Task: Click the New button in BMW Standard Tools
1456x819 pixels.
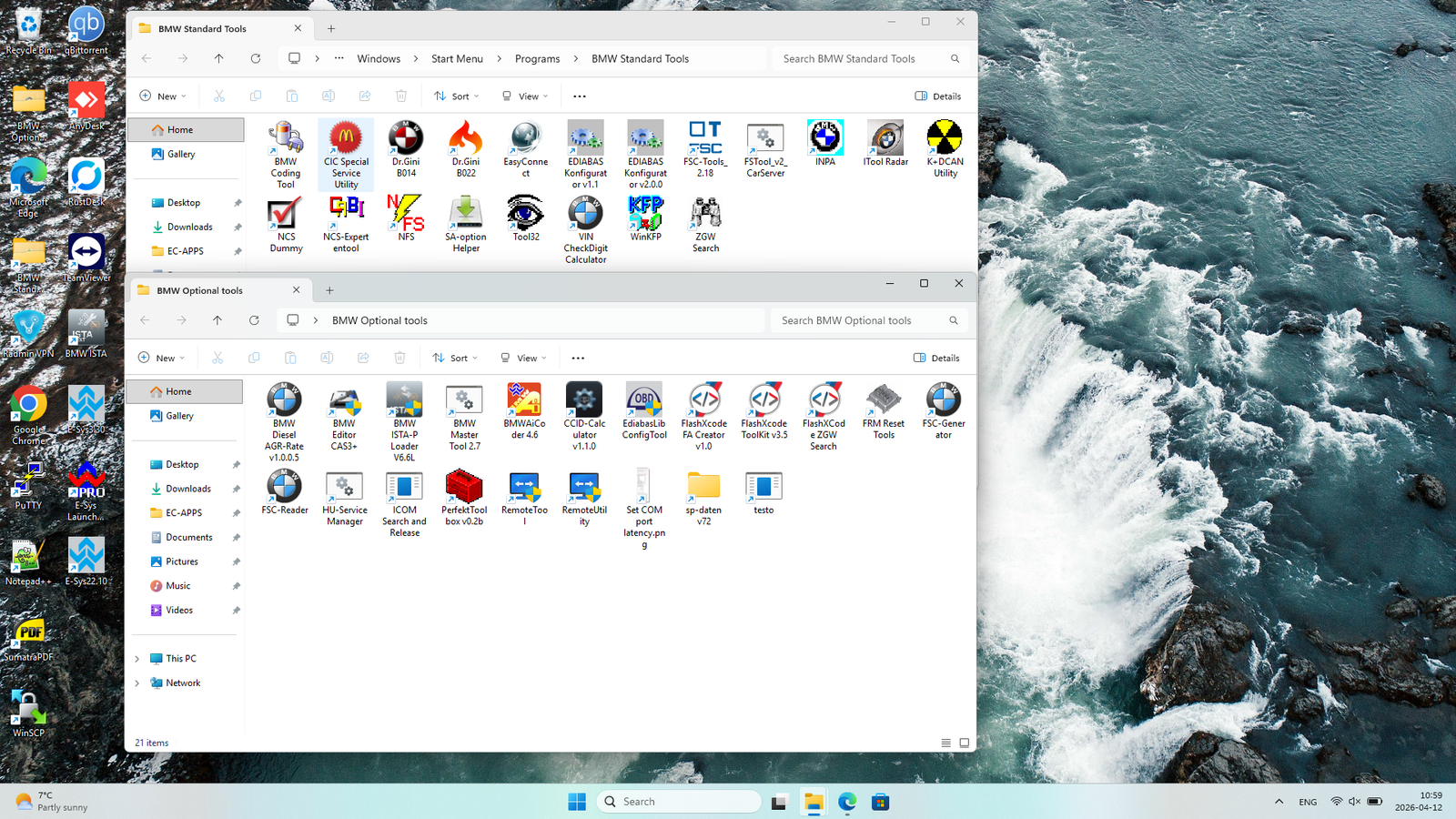Action: click(x=163, y=96)
